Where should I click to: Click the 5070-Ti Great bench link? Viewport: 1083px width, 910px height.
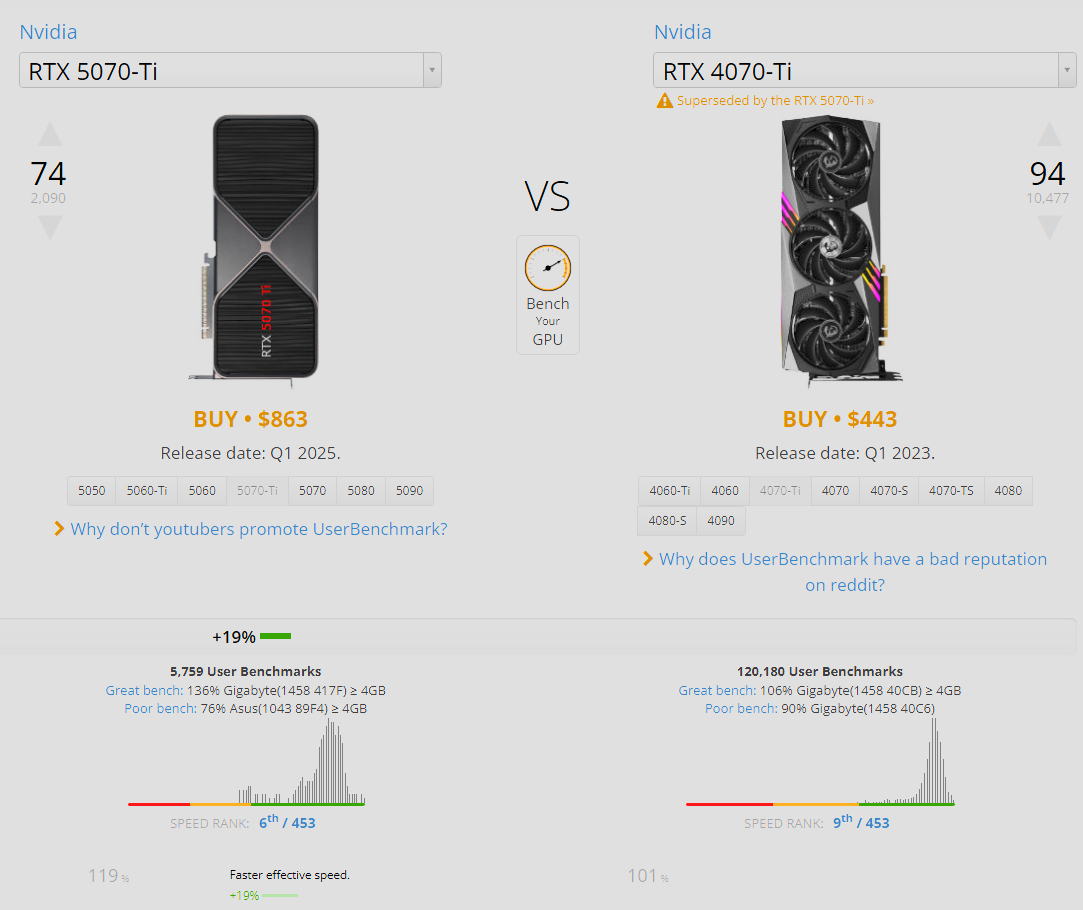(x=143, y=691)
